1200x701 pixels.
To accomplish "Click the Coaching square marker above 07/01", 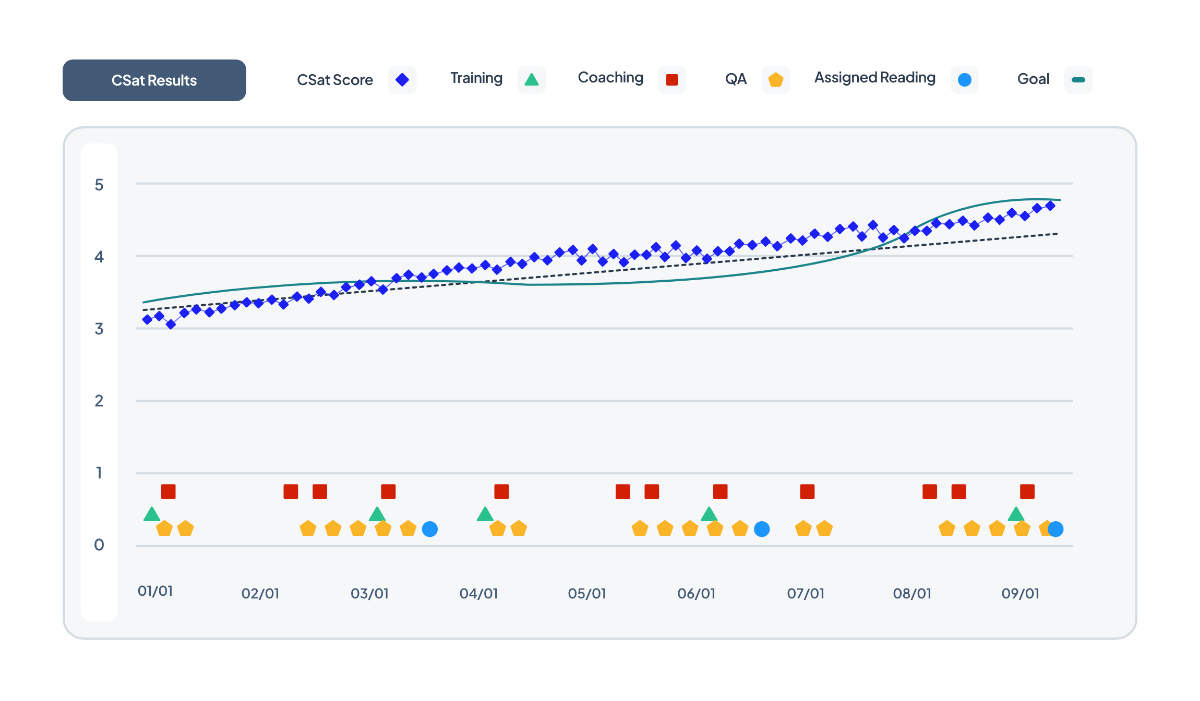I will pos(807,491).
